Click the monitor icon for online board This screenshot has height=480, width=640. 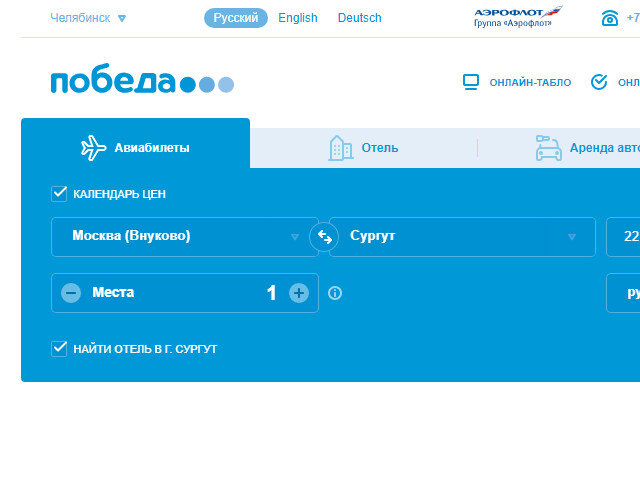click(471, 82)
